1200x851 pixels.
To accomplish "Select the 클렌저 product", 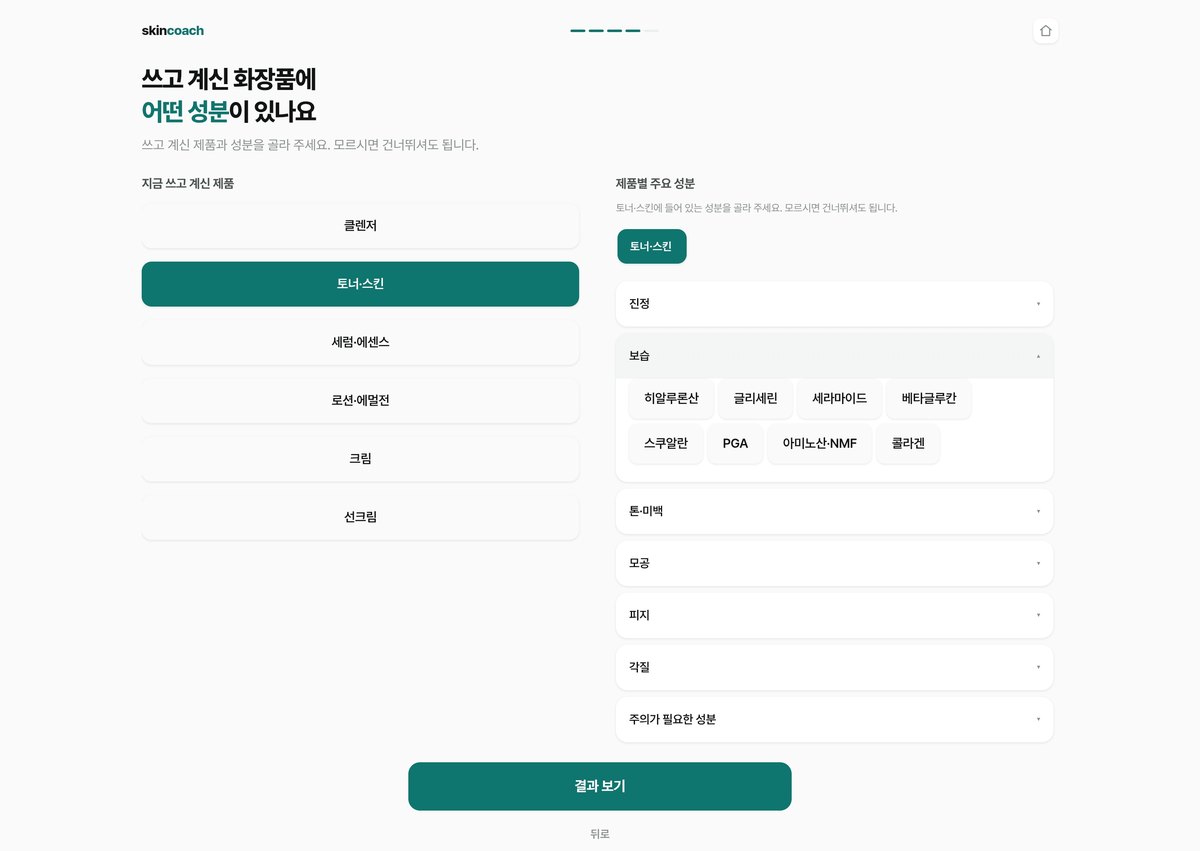I will [x=360, y=226].
